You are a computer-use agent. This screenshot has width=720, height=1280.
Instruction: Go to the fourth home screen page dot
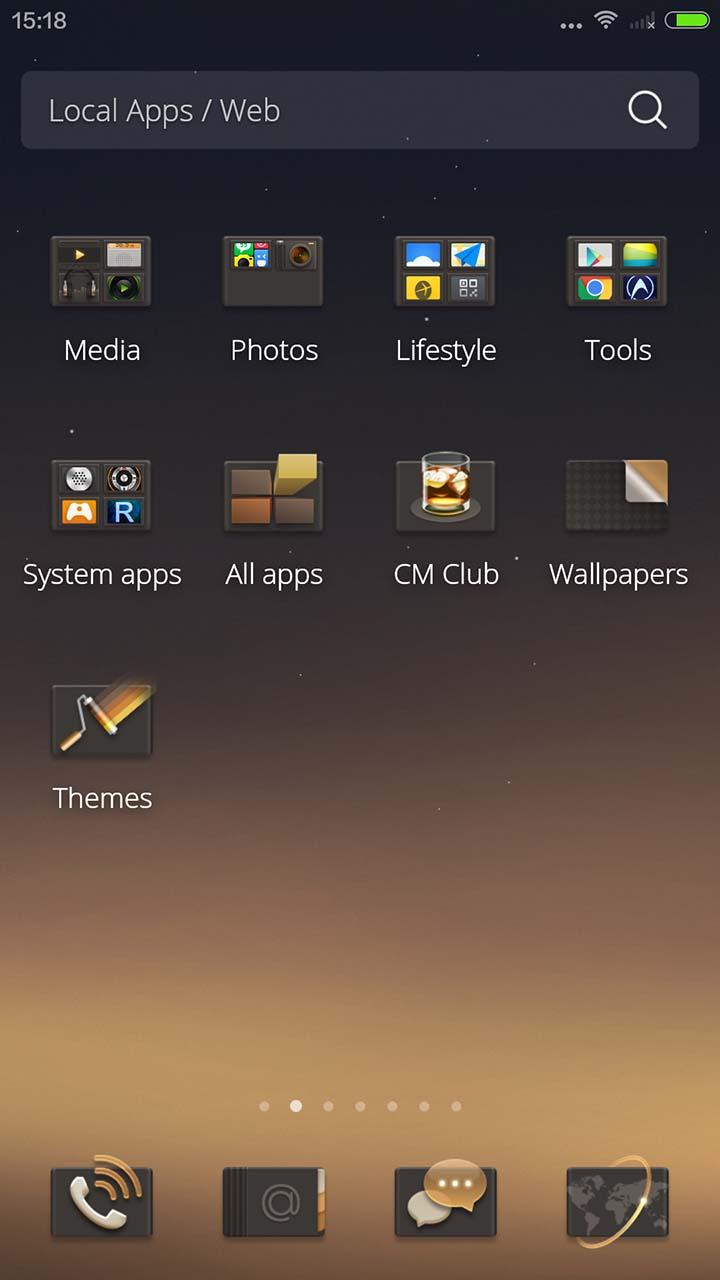point(360,1106)
